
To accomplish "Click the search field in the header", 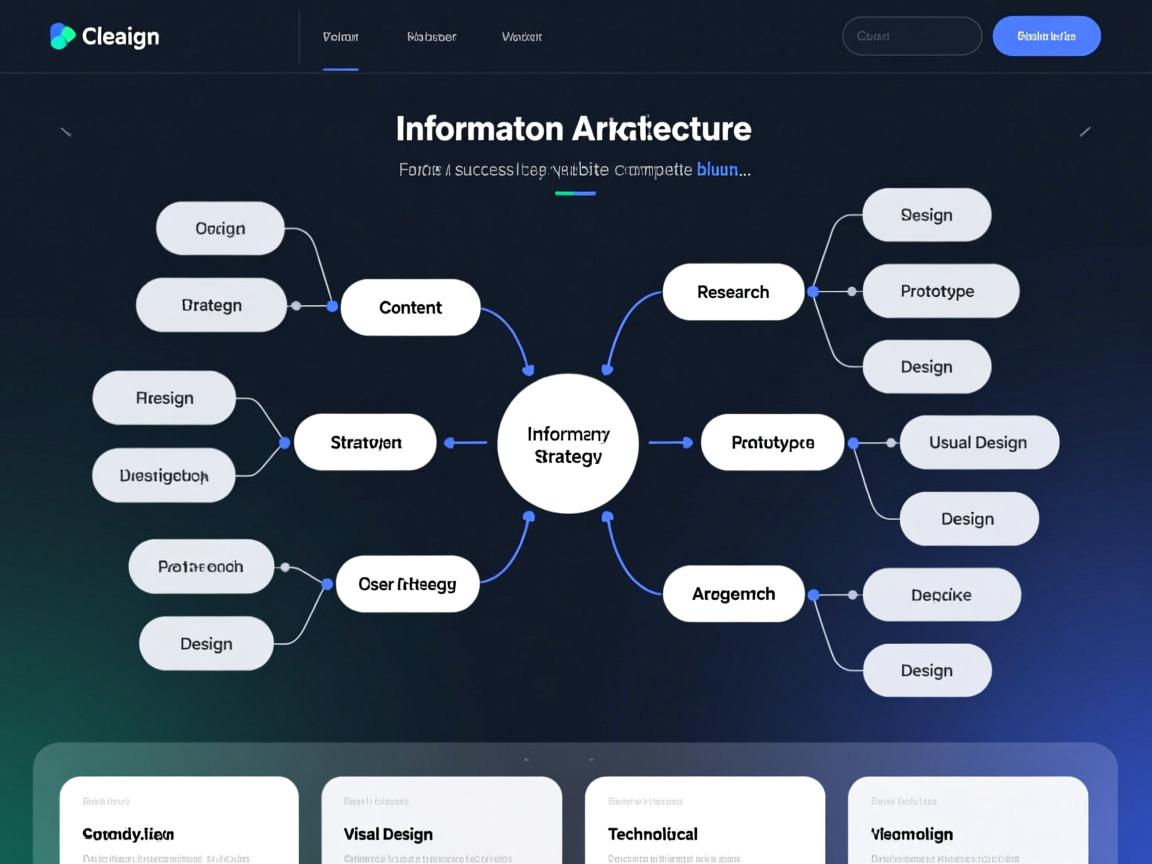I will [911, 35].
